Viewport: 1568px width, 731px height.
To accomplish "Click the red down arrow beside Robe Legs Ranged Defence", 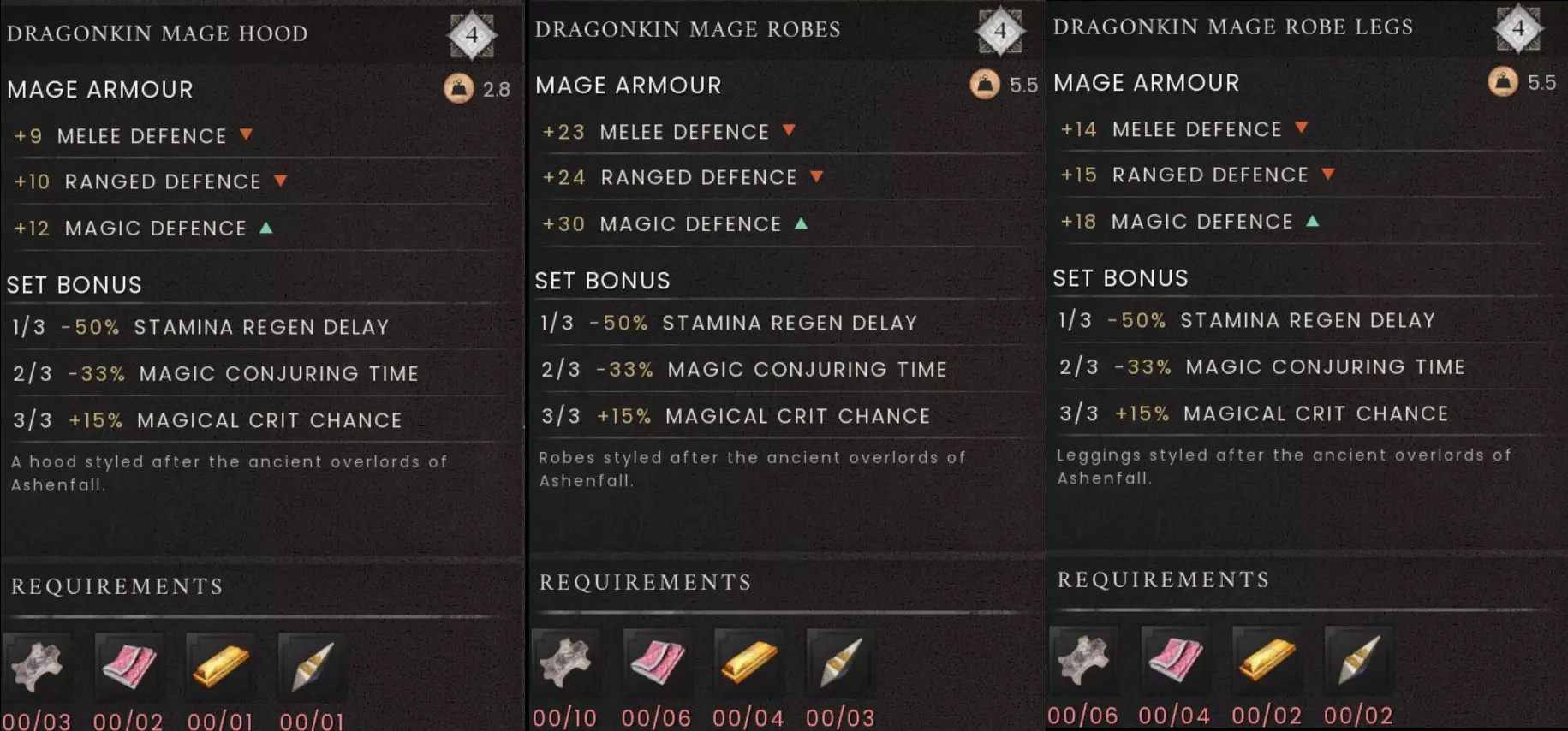I will (x=1328, y=174).
